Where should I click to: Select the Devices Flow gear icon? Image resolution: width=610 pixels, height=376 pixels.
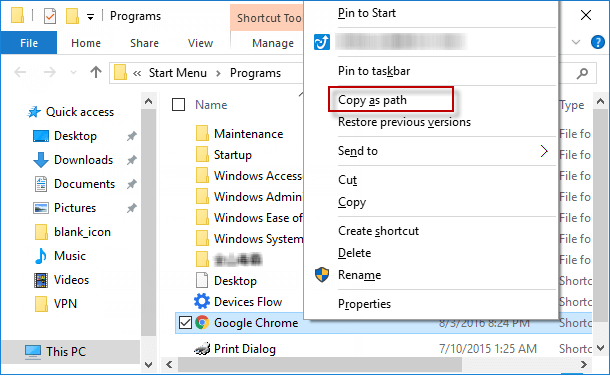point(202,301)
